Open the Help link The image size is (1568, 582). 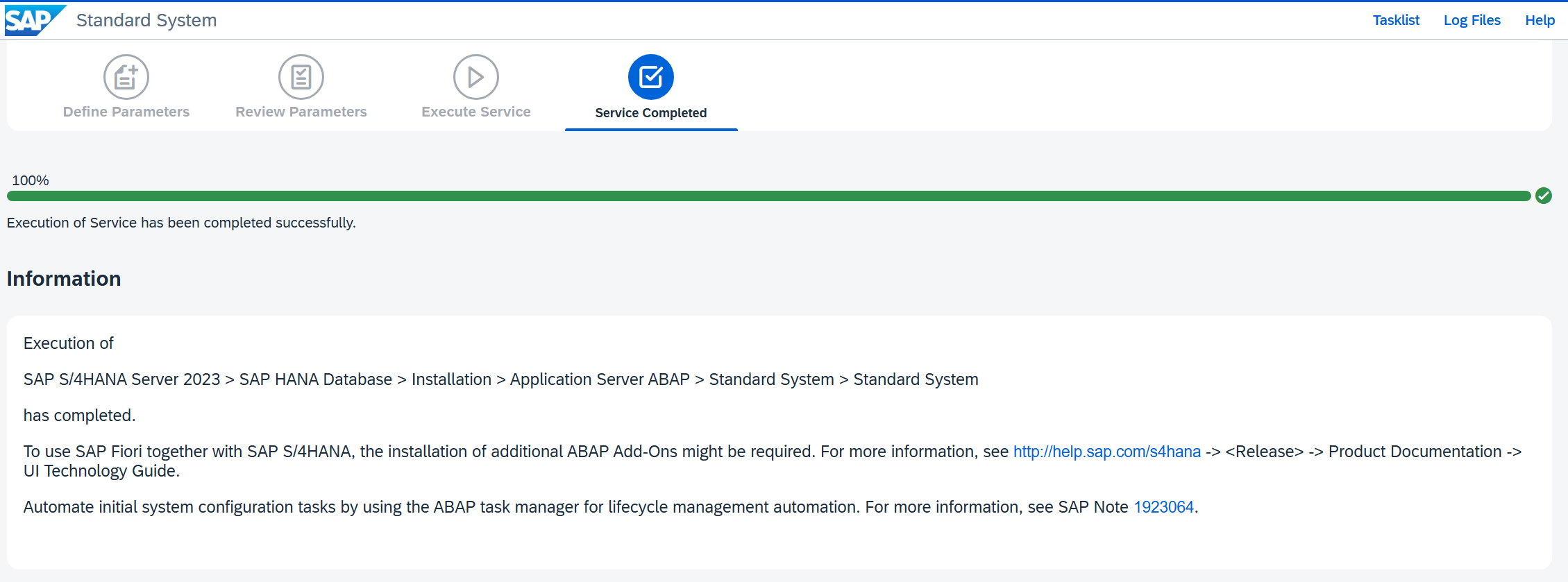(x=1540, y=20)
